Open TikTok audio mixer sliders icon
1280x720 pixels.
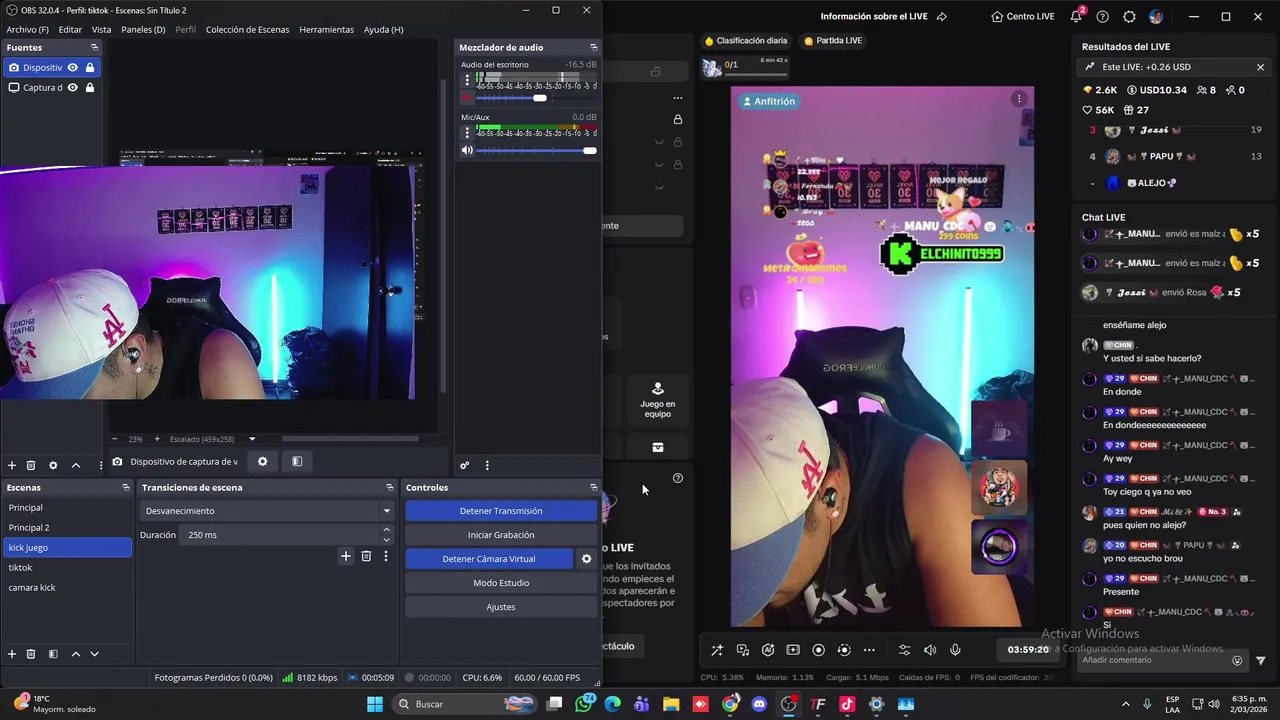(x=905, y=650)
